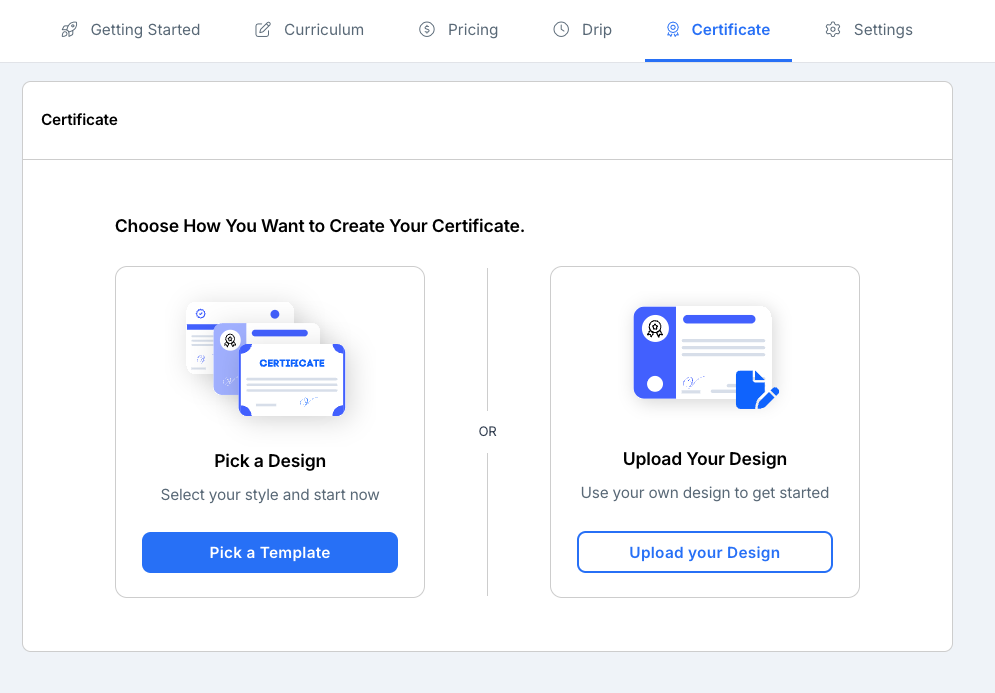Click the Certificate panel heading
This screenshot has height=693, width=995.
79,119
